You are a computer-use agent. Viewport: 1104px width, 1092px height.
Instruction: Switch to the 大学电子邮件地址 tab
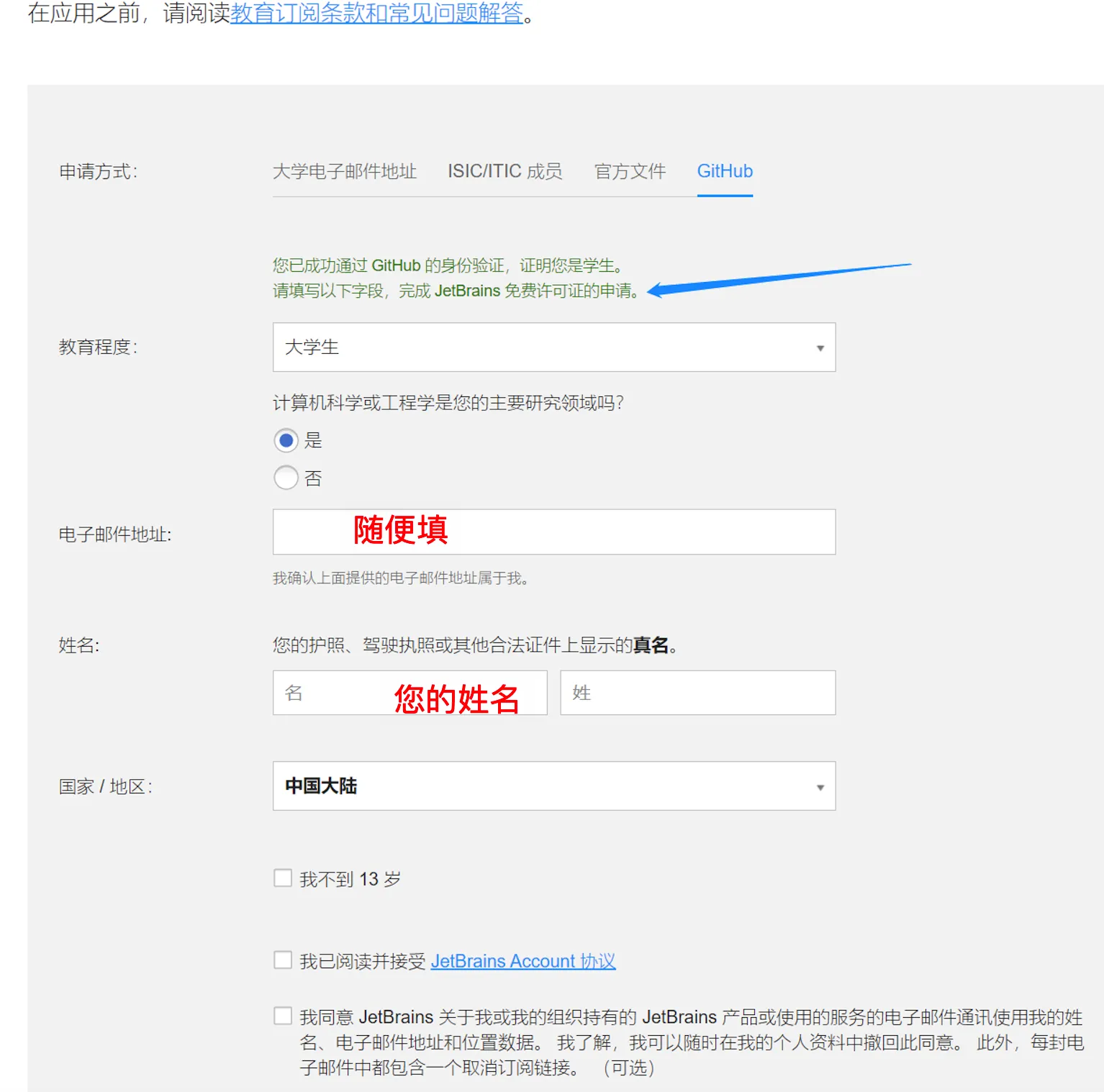click(344, 171)
